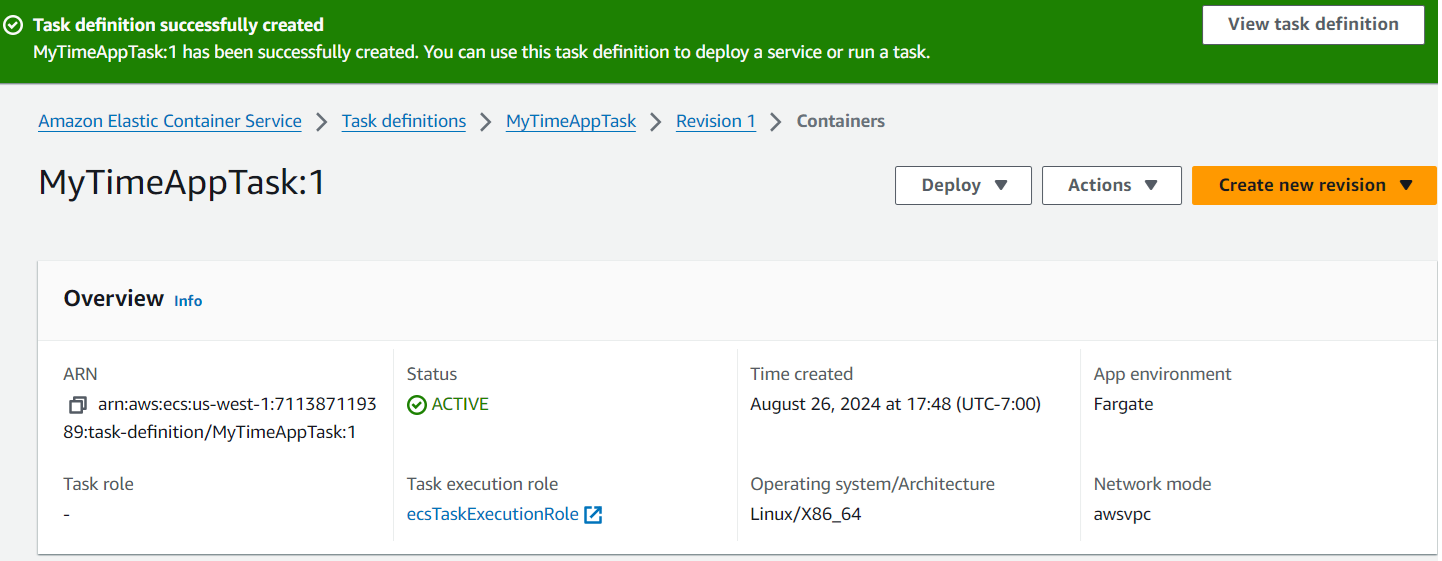
Task: Navigate to Task definitions breadcrumb
Action: tap(404, 121)
